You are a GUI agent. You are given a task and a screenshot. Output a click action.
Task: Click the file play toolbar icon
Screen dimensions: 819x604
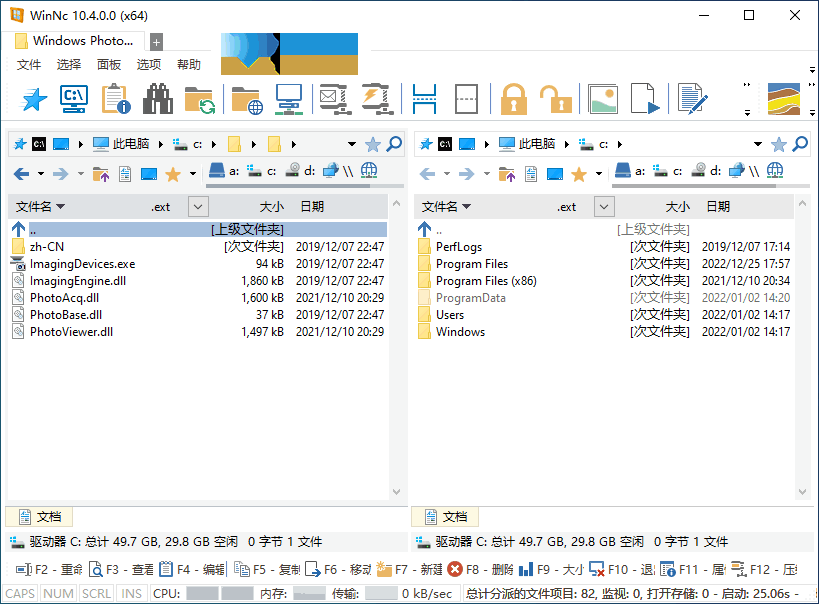point(646,99)
